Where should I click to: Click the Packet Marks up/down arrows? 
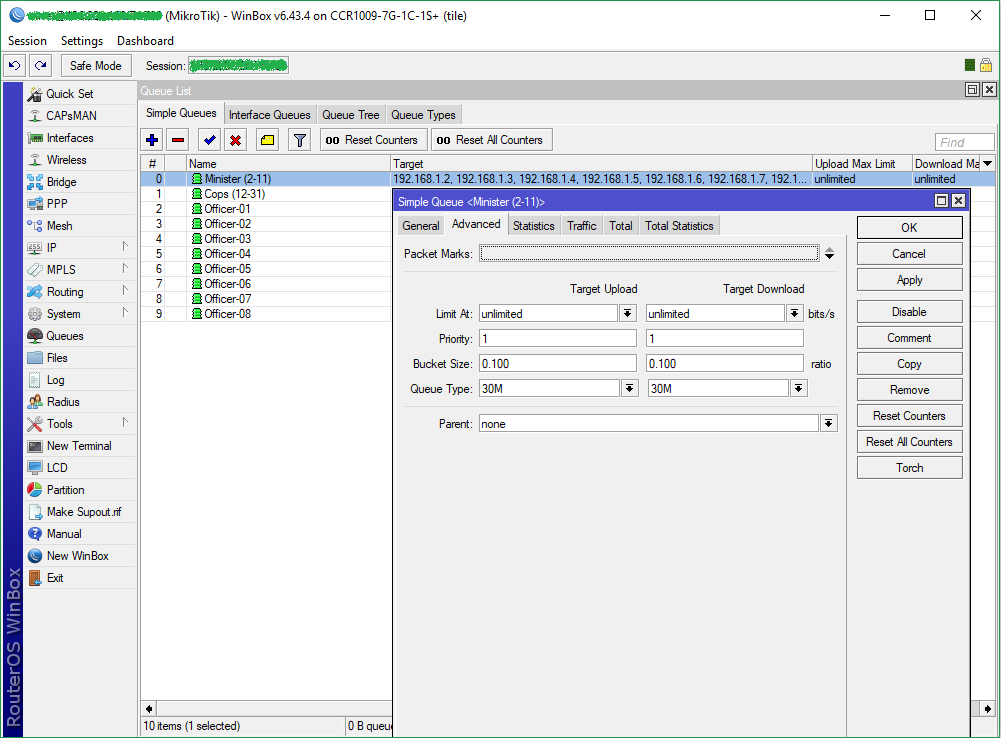pos(829,253)
